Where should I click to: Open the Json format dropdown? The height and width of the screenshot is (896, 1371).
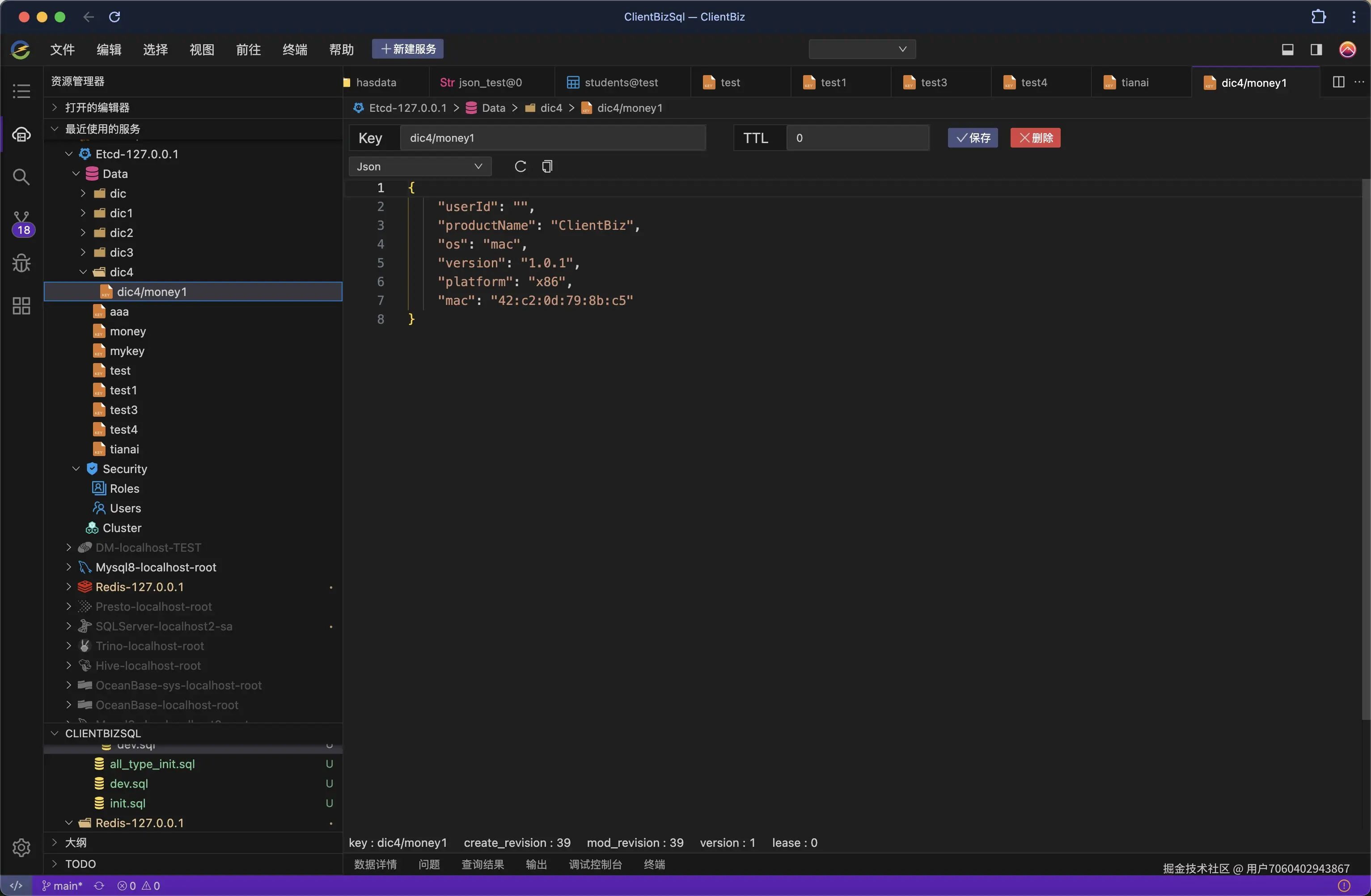[x=419, y=166]
